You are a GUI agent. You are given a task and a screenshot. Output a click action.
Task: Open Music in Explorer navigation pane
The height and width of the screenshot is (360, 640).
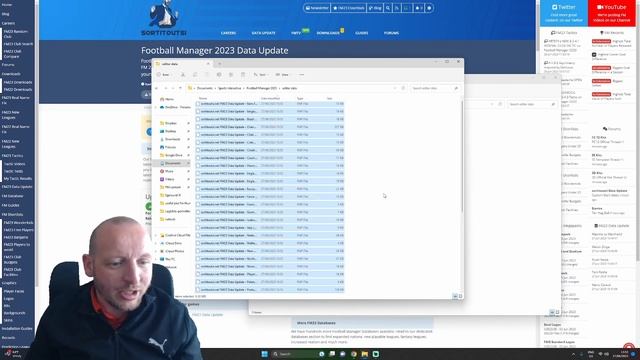click(167, 171)
